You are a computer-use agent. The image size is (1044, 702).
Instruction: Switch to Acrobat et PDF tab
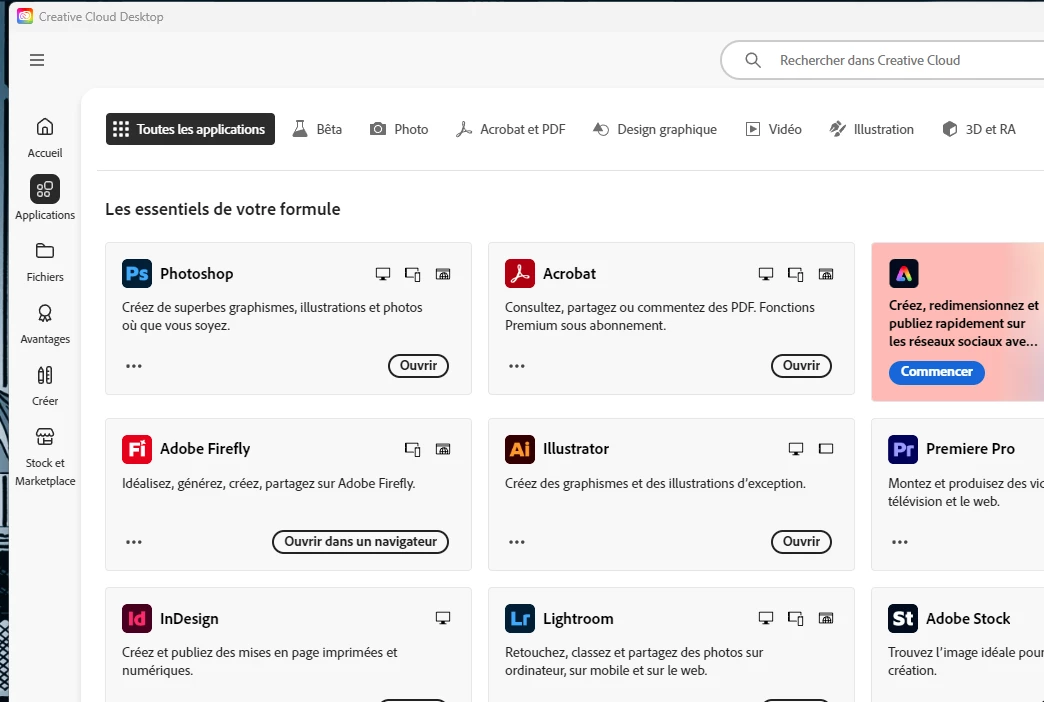pos(511,129)
